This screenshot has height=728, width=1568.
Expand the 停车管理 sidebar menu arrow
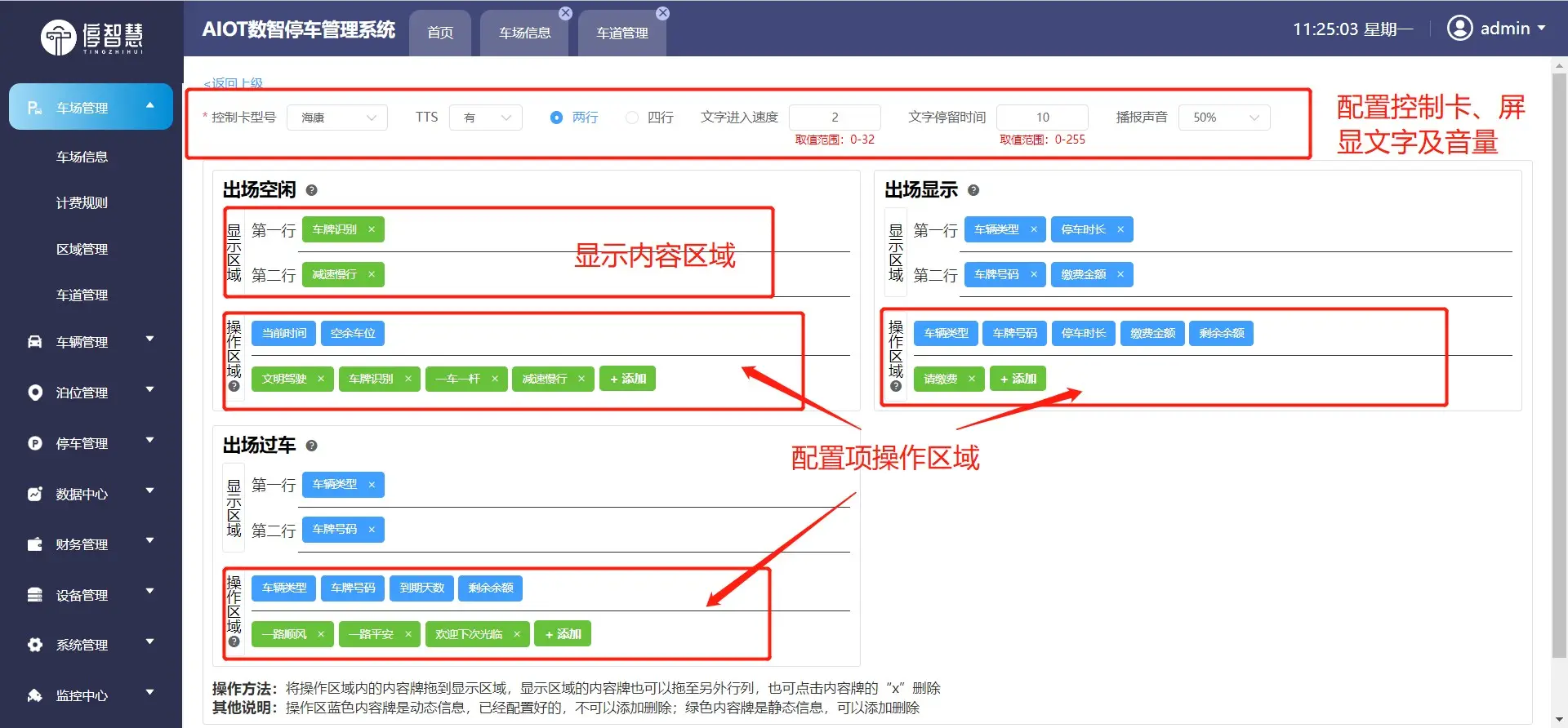[150, 441]
